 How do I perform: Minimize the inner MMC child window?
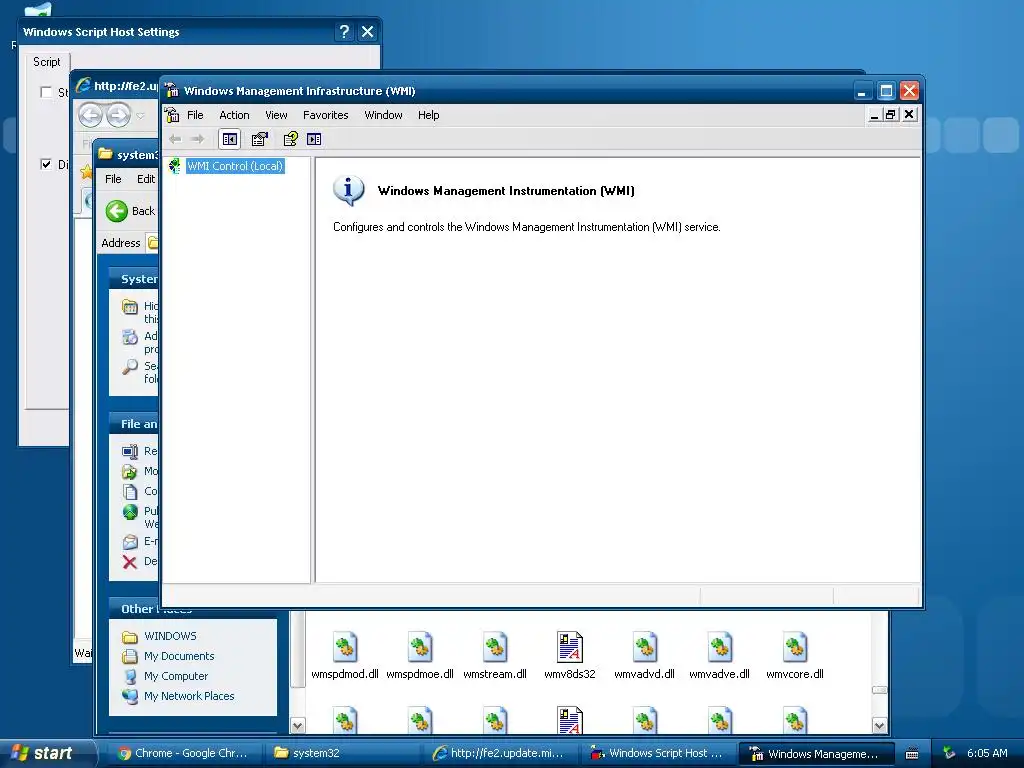point(874,115)
